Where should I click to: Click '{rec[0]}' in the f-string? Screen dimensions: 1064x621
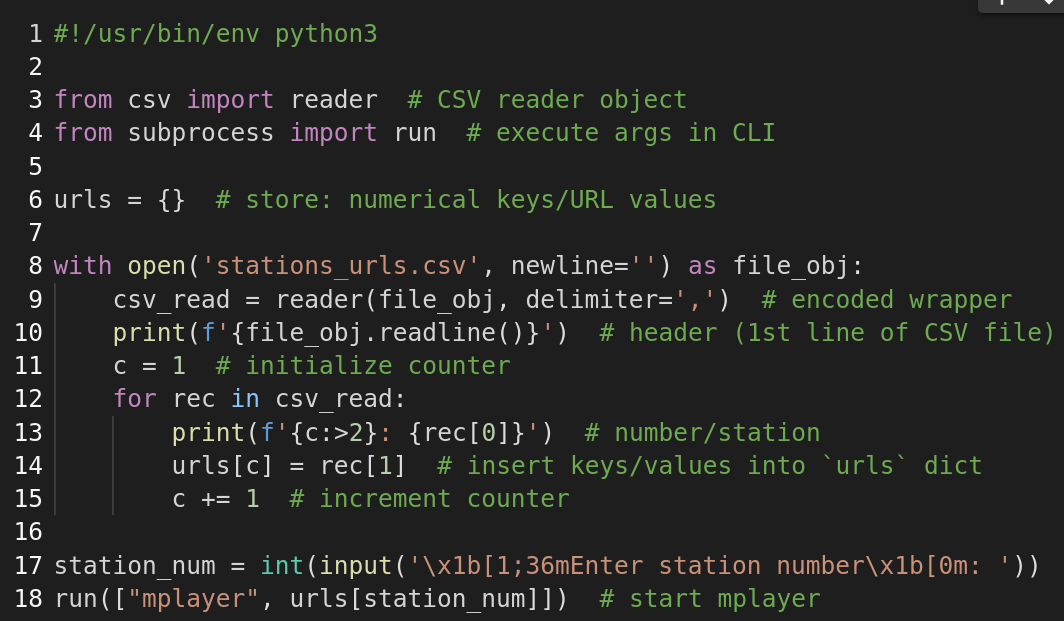(466, 432)
